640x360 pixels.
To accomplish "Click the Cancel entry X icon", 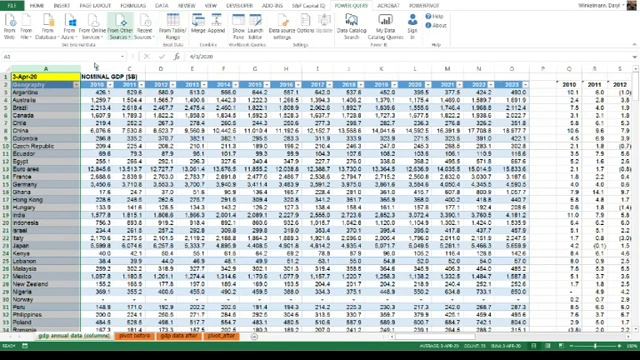I will pyautogui.click(x=147, y=57).
